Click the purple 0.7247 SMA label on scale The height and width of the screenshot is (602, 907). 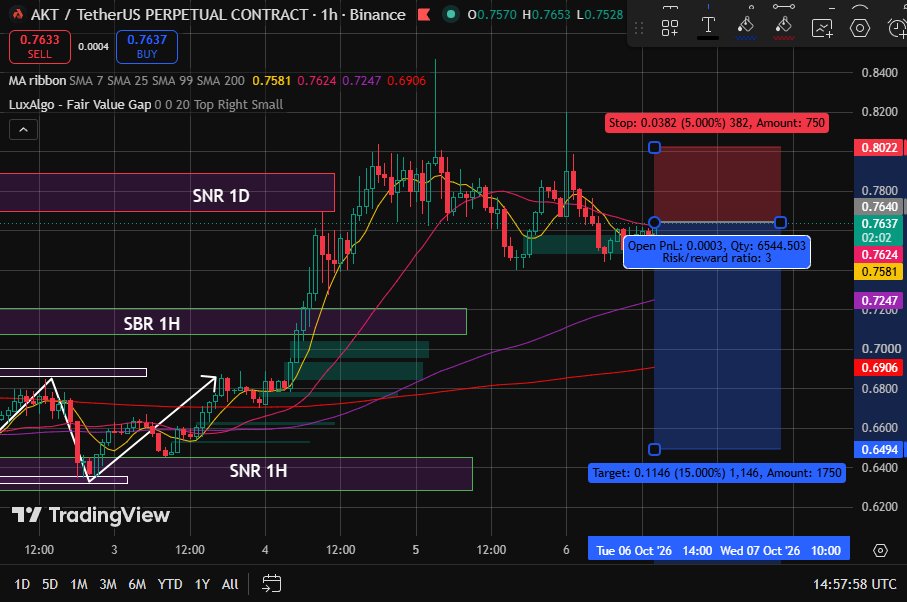click(x=879, y=300)
